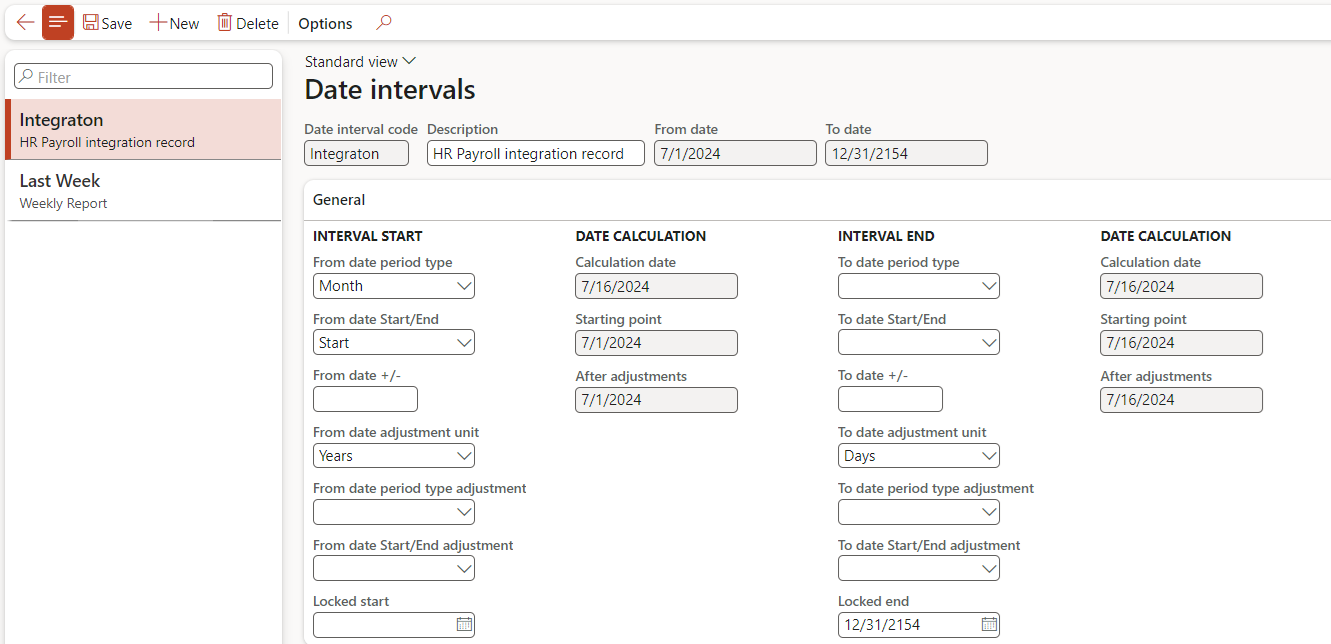The width and height of the screenshot is (1331, 644).
Task: Open From date Start/End dropdown
Action: coord(394,343)
